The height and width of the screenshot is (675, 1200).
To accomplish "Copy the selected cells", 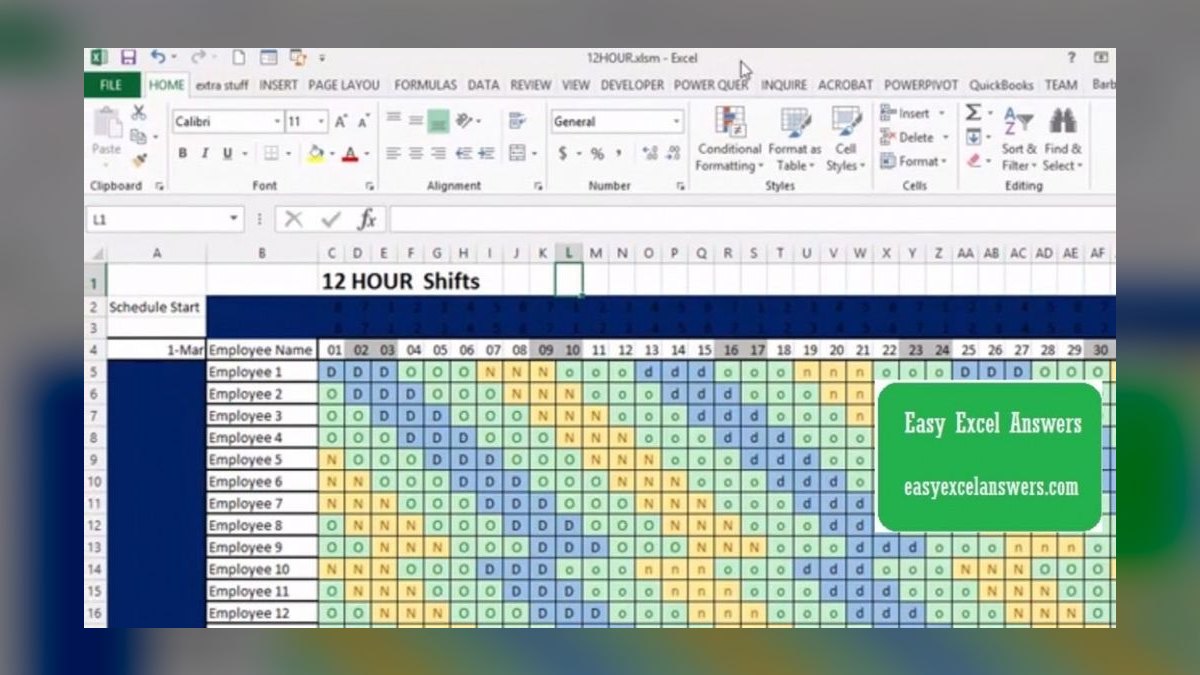I will point(137,136).
